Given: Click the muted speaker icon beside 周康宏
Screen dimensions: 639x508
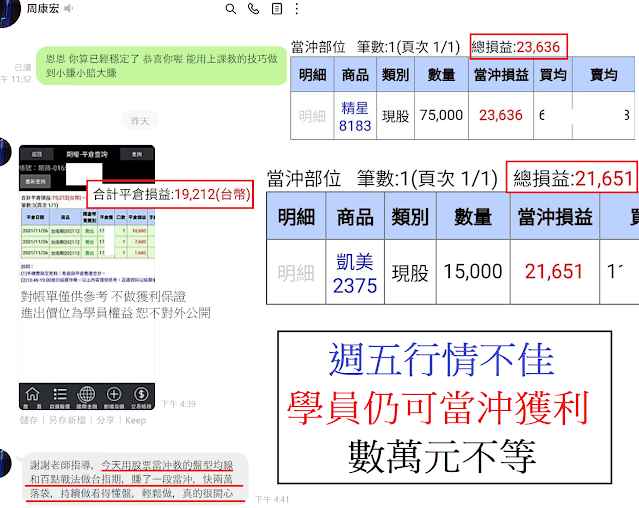Looking at the screenshot, I should click(x=68, y=8).
